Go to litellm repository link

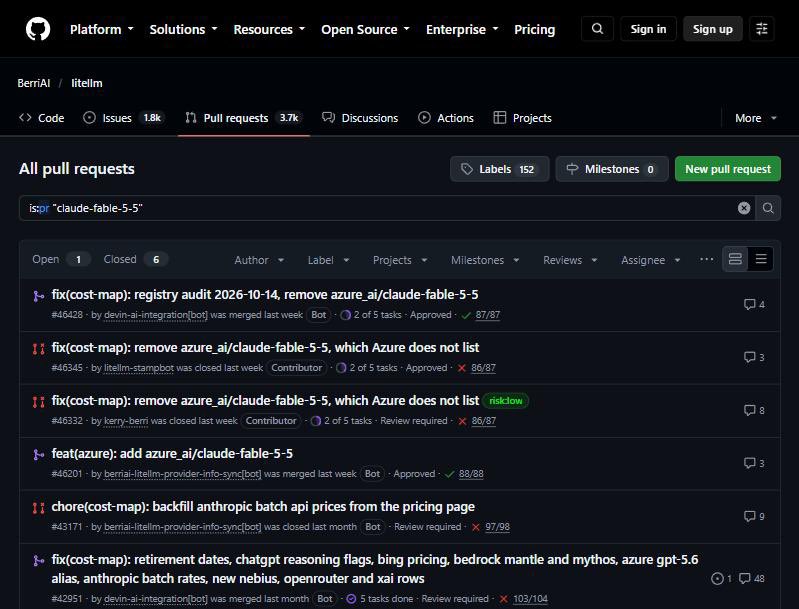[87, 83]
